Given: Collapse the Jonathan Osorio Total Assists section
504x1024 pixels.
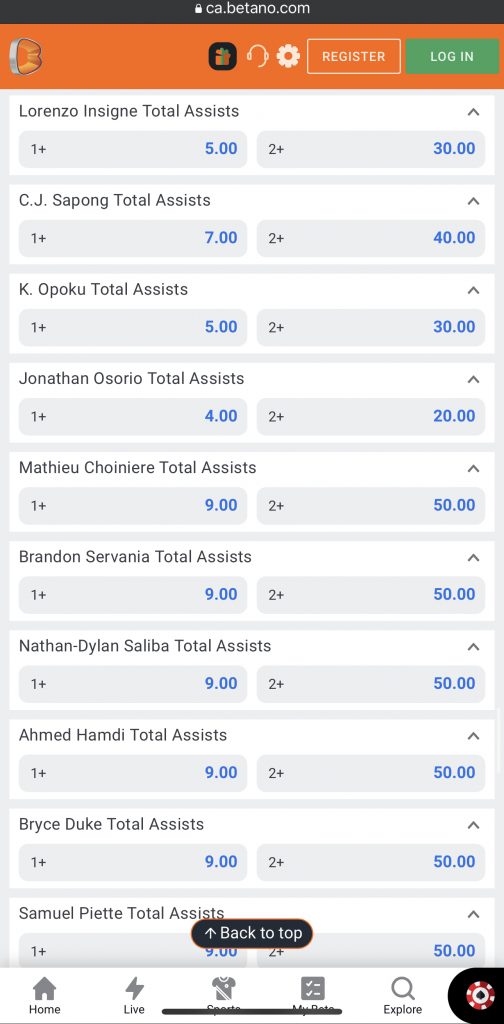Looking at the screenshot, I should [x=473, y=379].
